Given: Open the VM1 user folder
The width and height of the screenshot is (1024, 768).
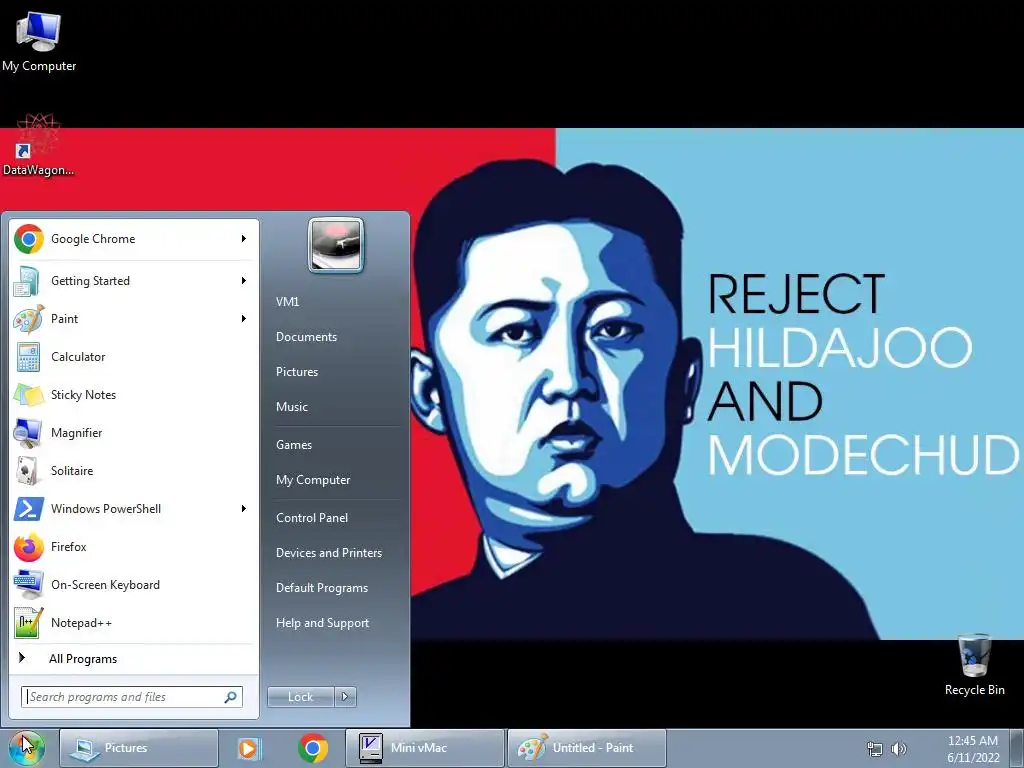Looking at the screenshot, I should coord(287,302).
